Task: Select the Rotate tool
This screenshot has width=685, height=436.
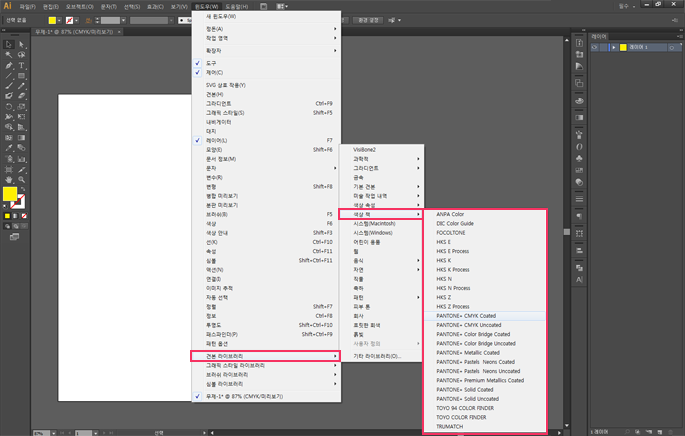Action: tap(8, 107)
